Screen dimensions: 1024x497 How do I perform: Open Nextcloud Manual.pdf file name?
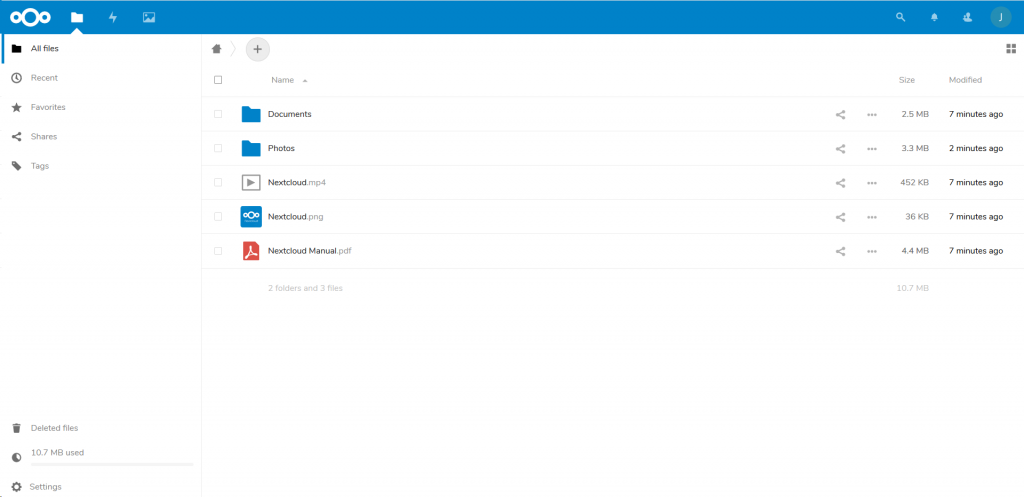tap(310, 250)
